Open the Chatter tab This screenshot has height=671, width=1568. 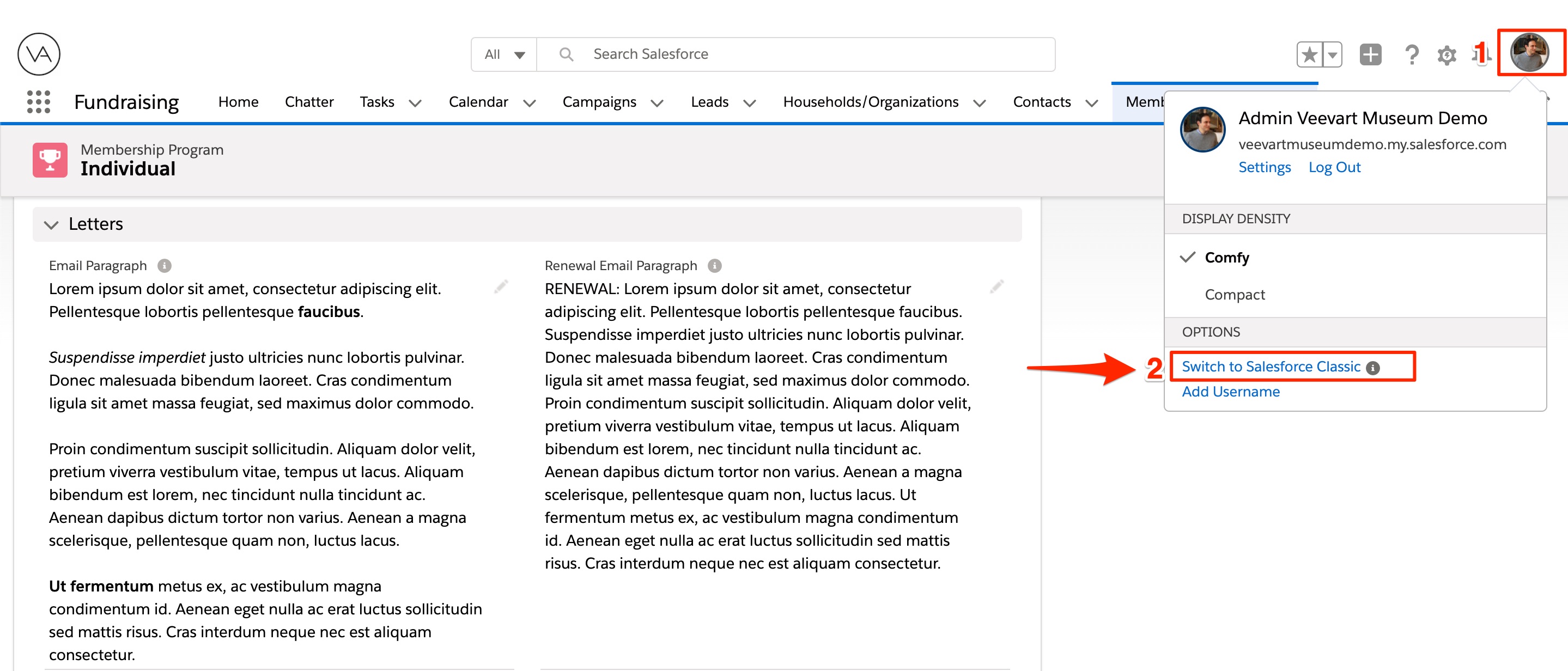tap(308, 102)
